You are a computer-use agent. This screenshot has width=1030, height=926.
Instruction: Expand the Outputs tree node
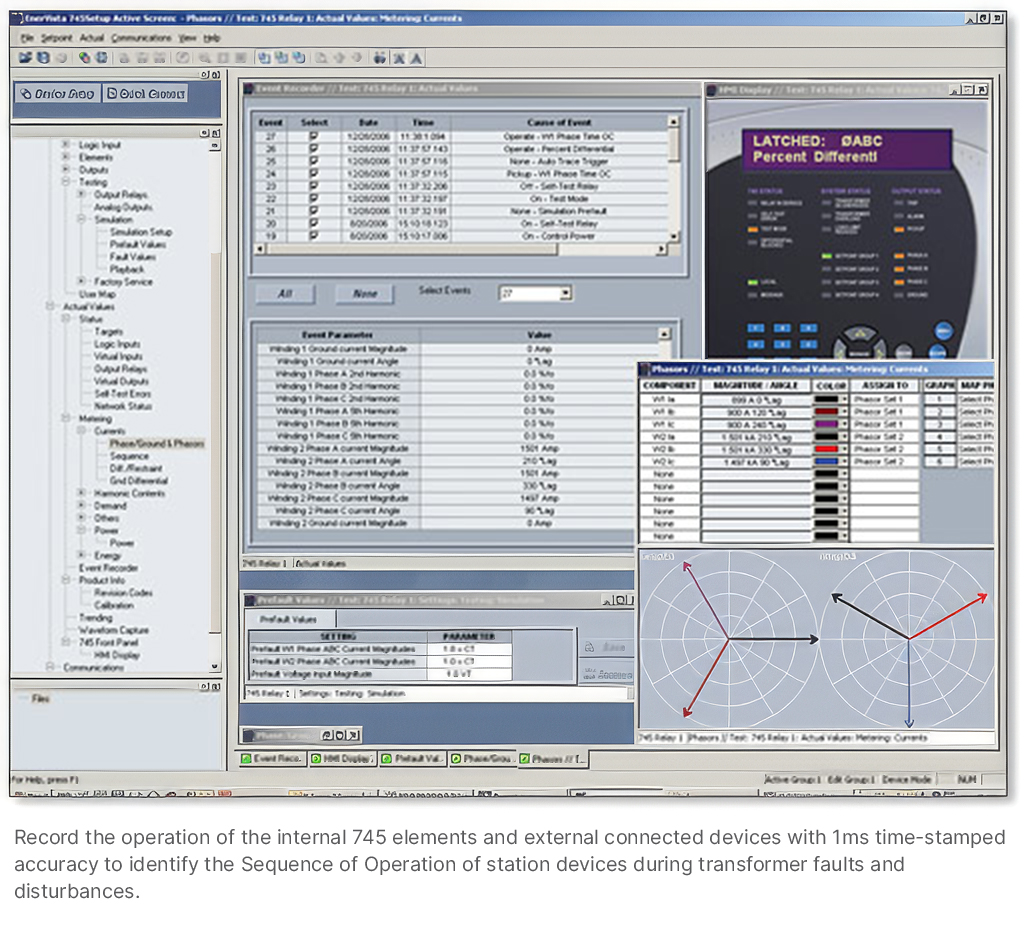pyautogui.click(x=65, y=169)
